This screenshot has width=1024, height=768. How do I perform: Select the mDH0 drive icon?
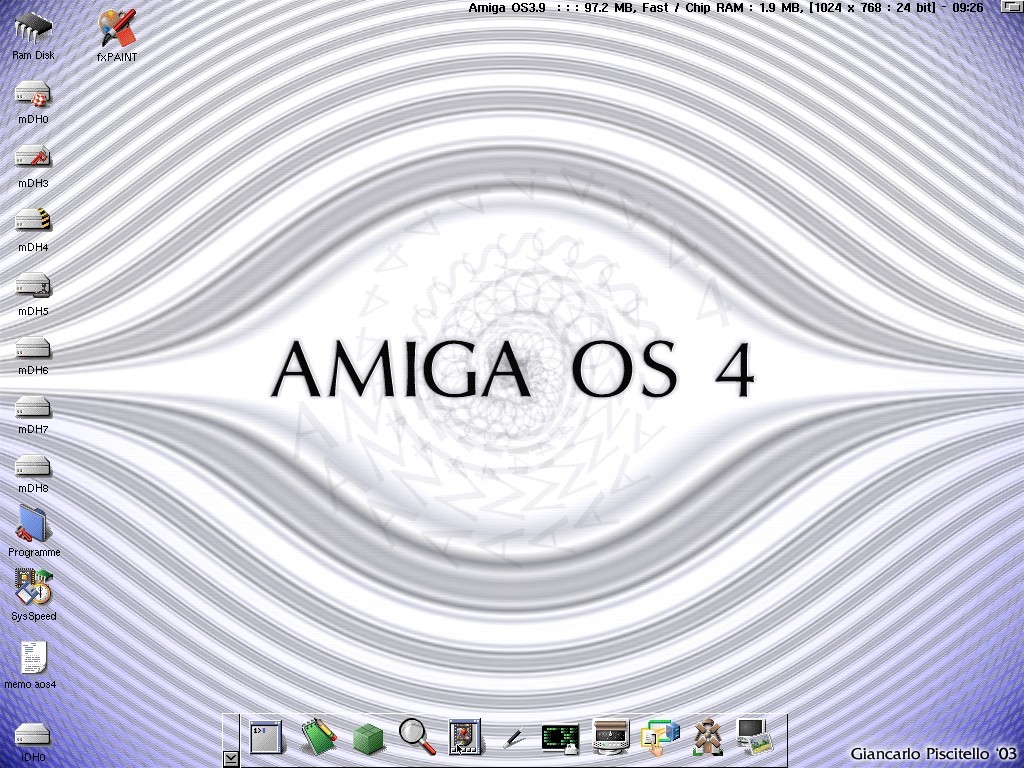pos(33,96)
